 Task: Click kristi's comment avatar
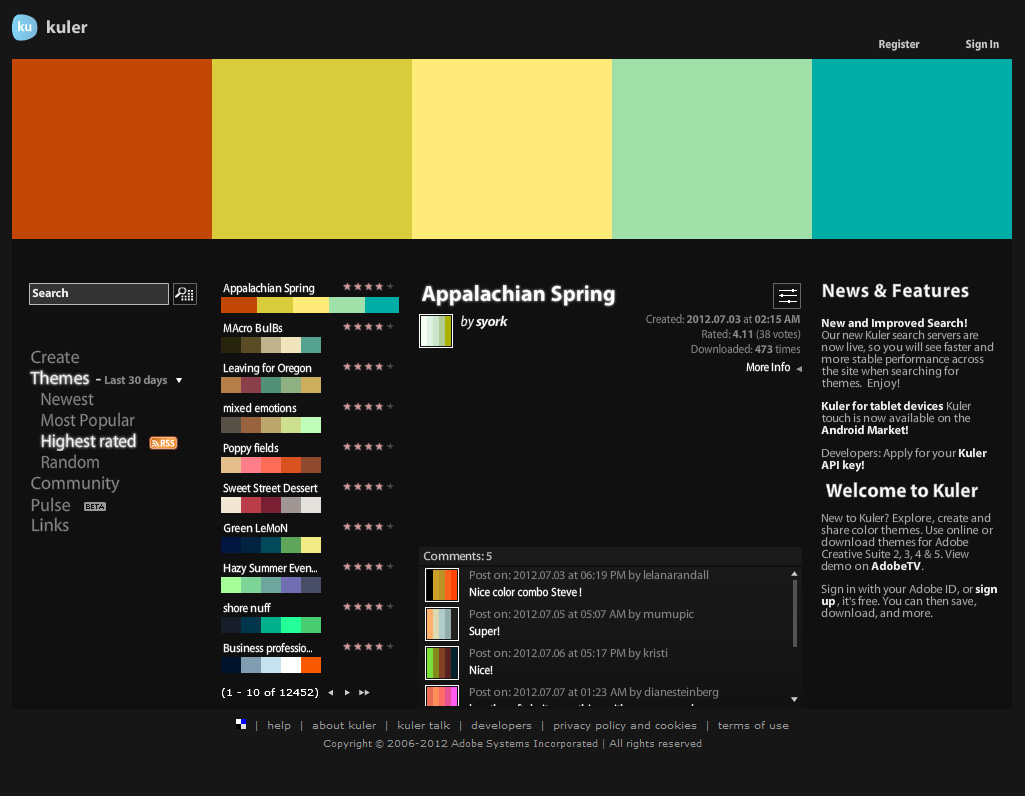(x=442, y=663)
